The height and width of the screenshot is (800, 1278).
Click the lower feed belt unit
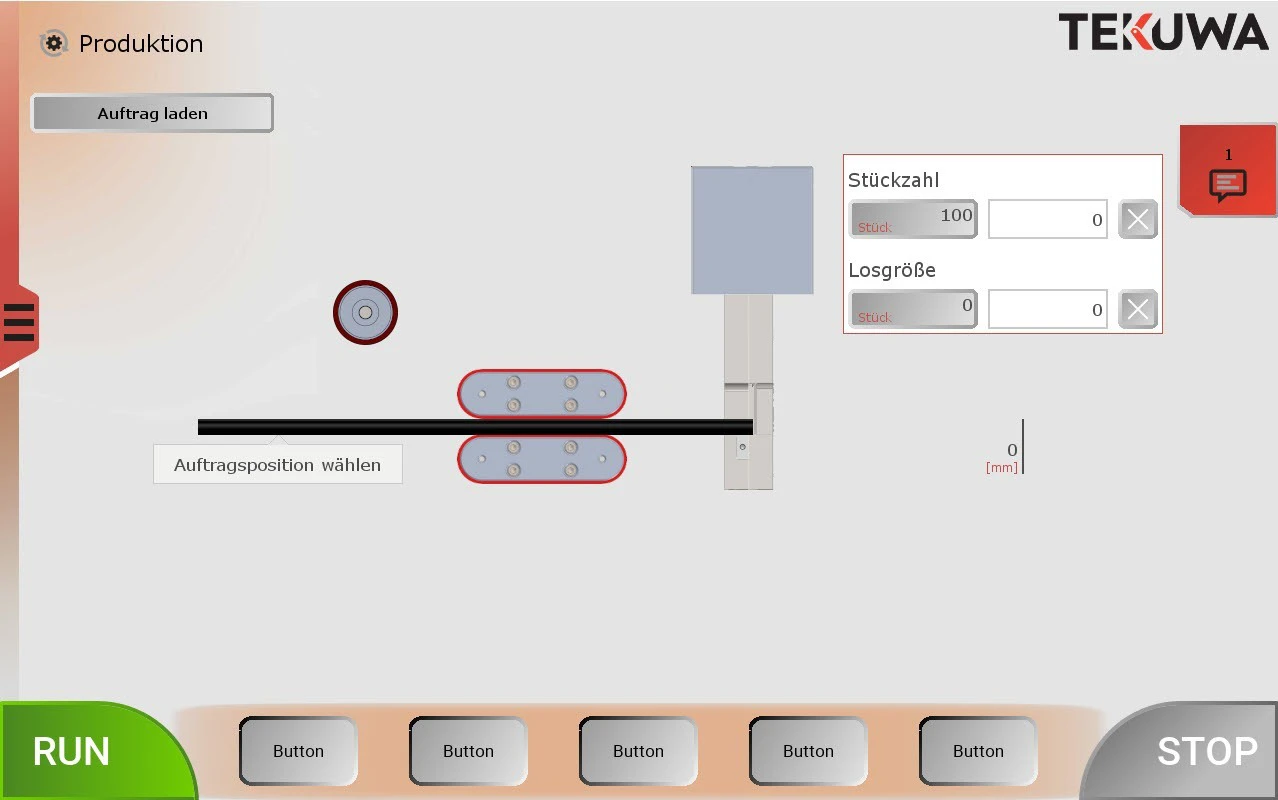click(541, 459)
